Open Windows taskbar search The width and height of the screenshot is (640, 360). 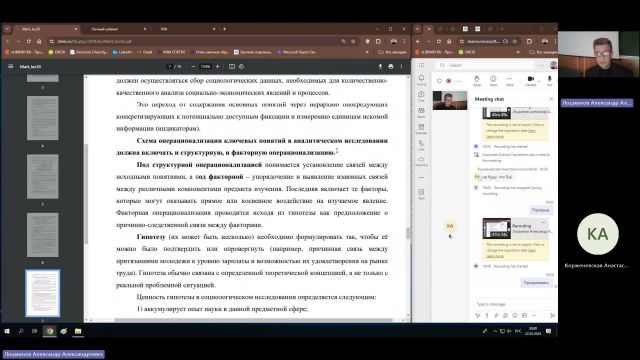coord(21,331)
